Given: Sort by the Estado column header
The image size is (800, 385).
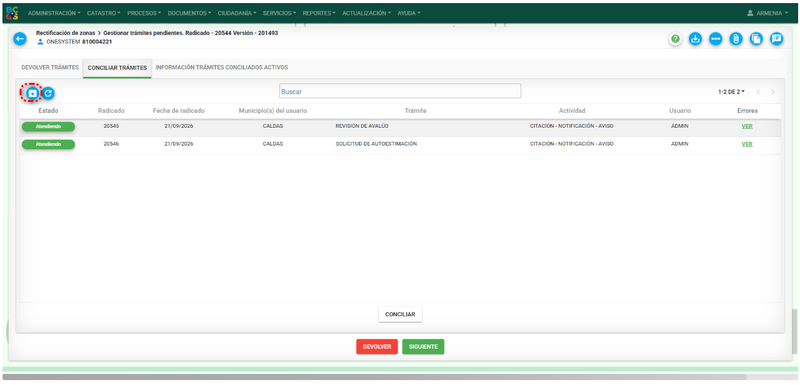Looking at the screenshot, I should (x=48, y=111).
